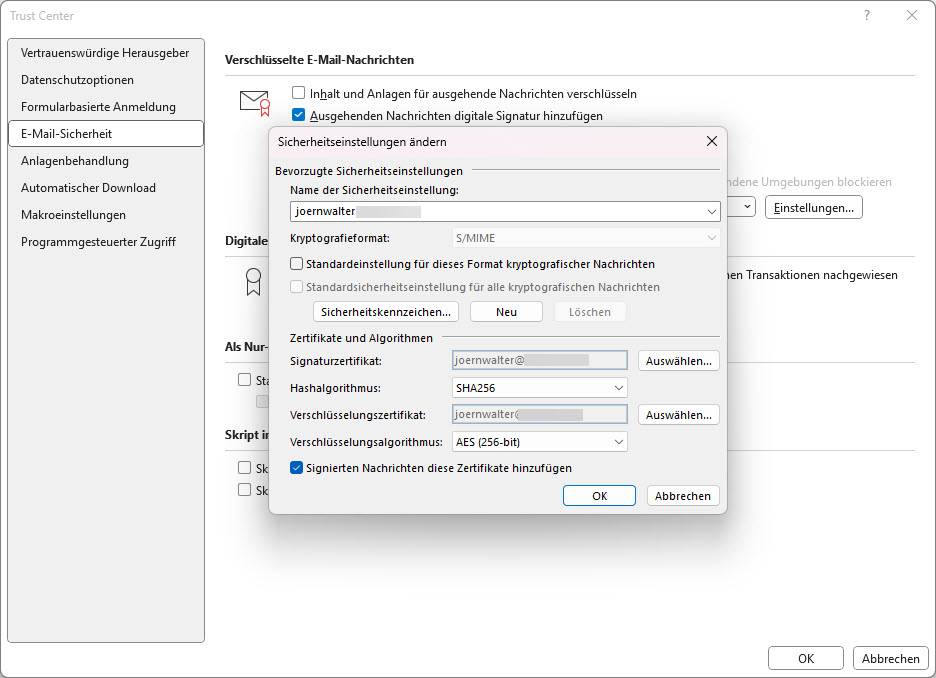Click Auswählen next to Signaturzertifikat
The image size is (936, 678).
click(x=679, y=361)
